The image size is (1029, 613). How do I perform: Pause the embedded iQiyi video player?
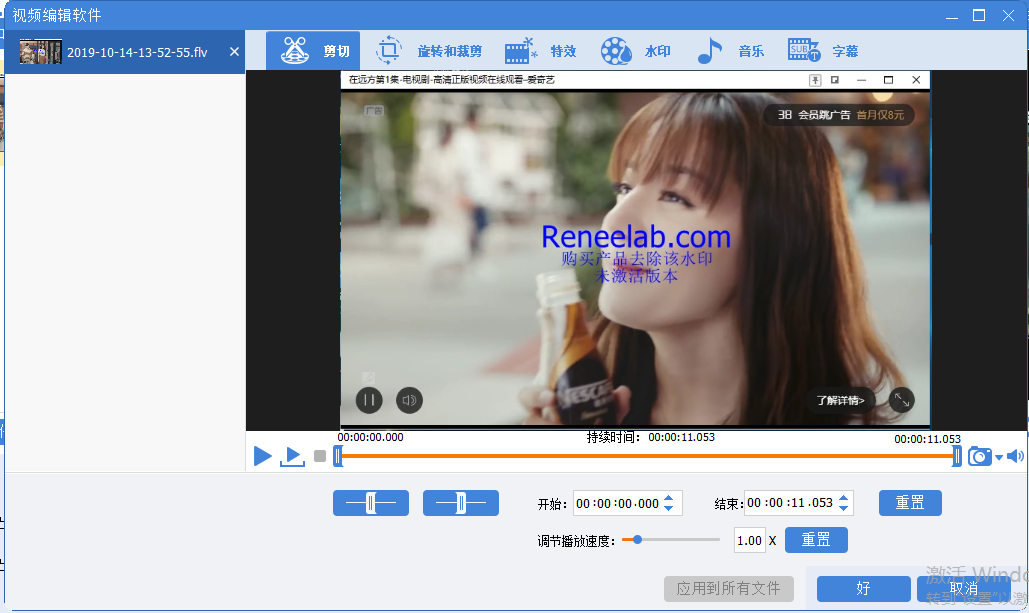coord(369,400)
